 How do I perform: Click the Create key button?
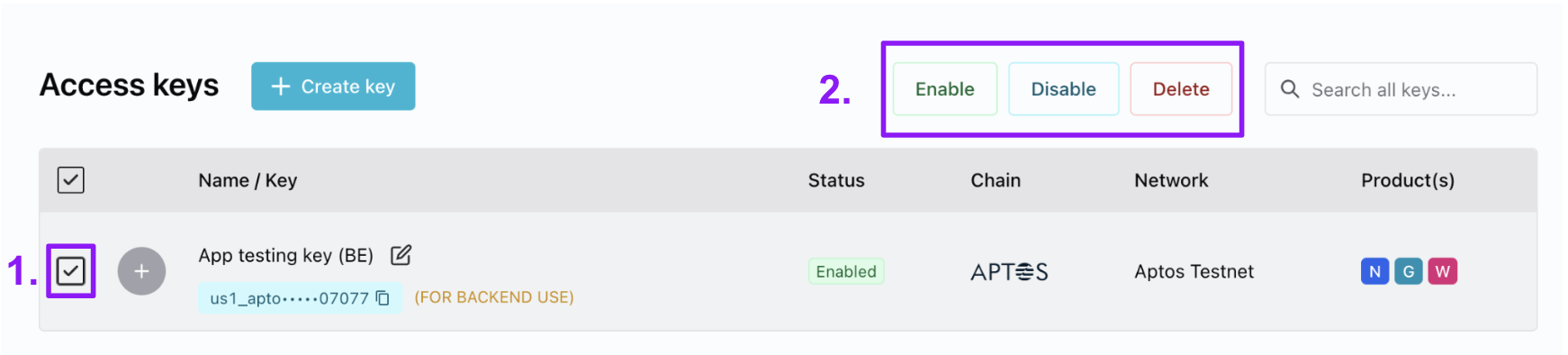[x=333, y=86]
